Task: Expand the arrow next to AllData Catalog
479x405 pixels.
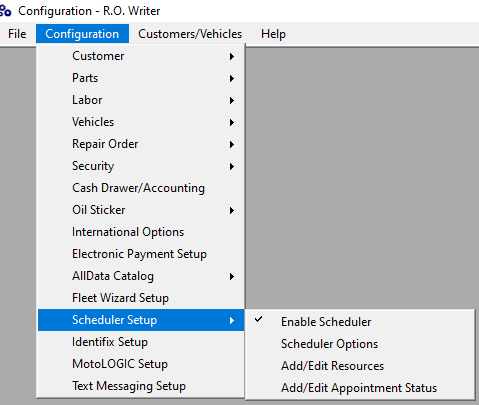Action: click(232, 276)
